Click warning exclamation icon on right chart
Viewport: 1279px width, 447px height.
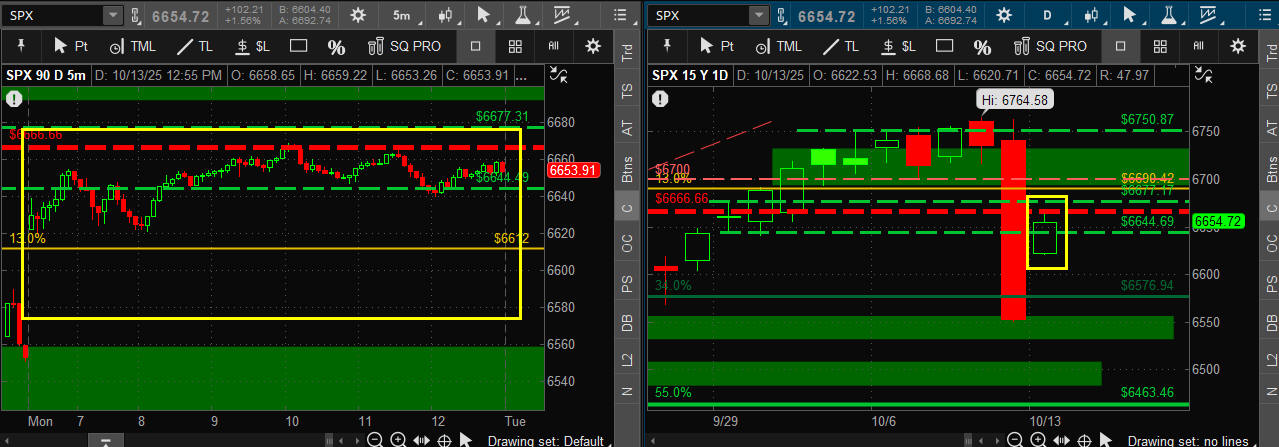coord(660,98)
